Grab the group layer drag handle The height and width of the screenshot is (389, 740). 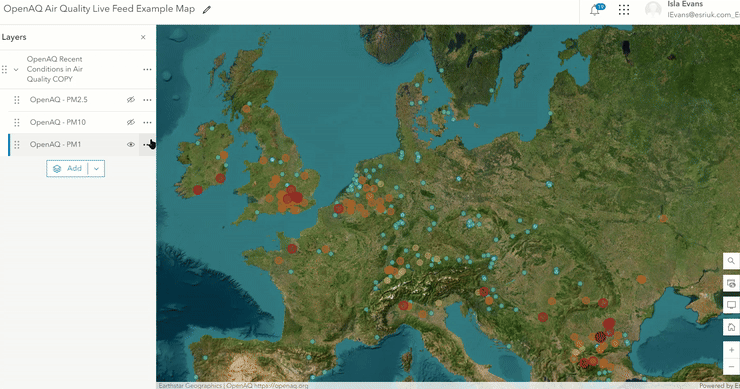pos(4,69)
